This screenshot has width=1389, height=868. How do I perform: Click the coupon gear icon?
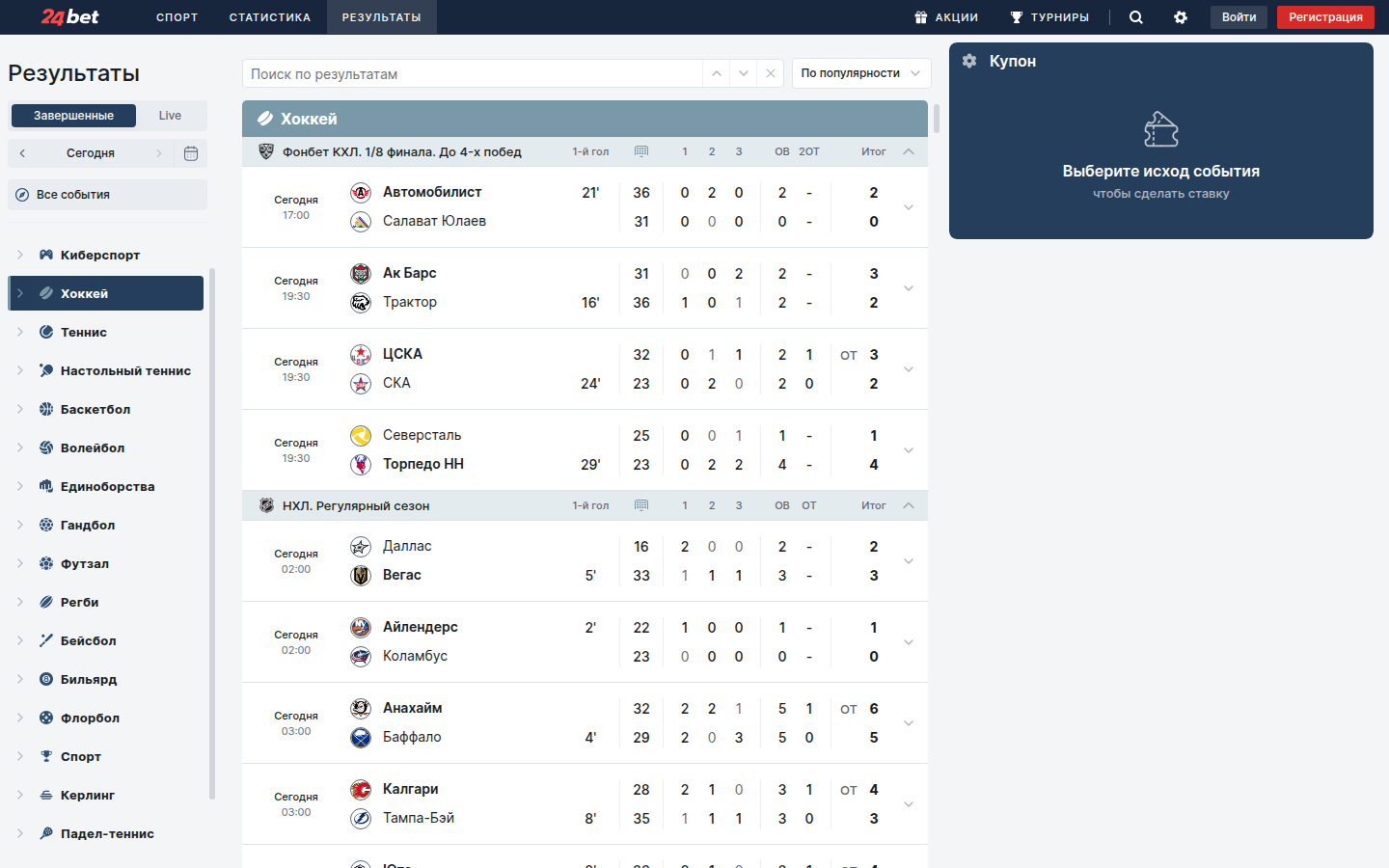tap(969, 61)
